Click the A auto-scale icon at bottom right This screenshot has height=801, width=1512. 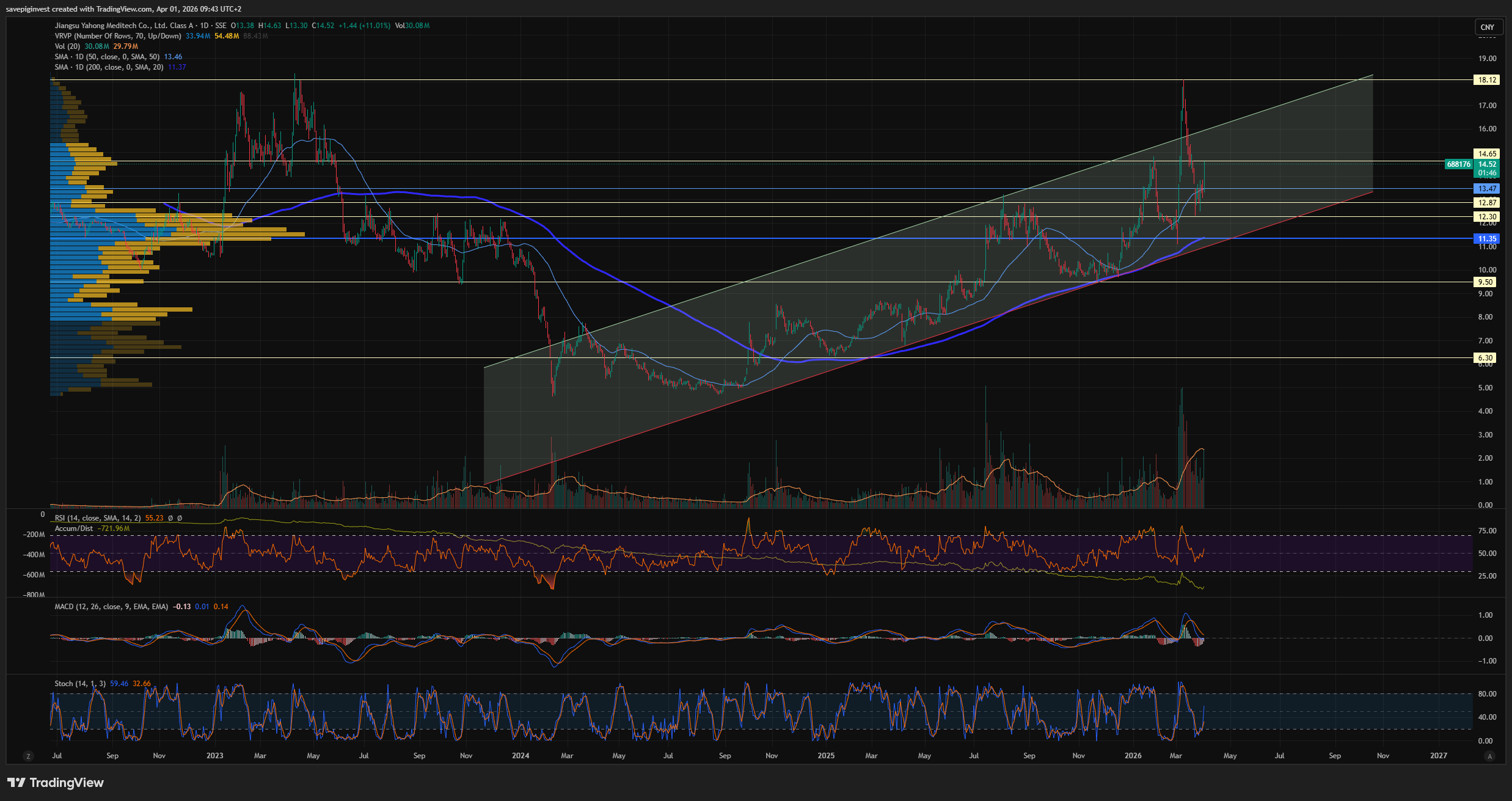(x=1489, y=756)
